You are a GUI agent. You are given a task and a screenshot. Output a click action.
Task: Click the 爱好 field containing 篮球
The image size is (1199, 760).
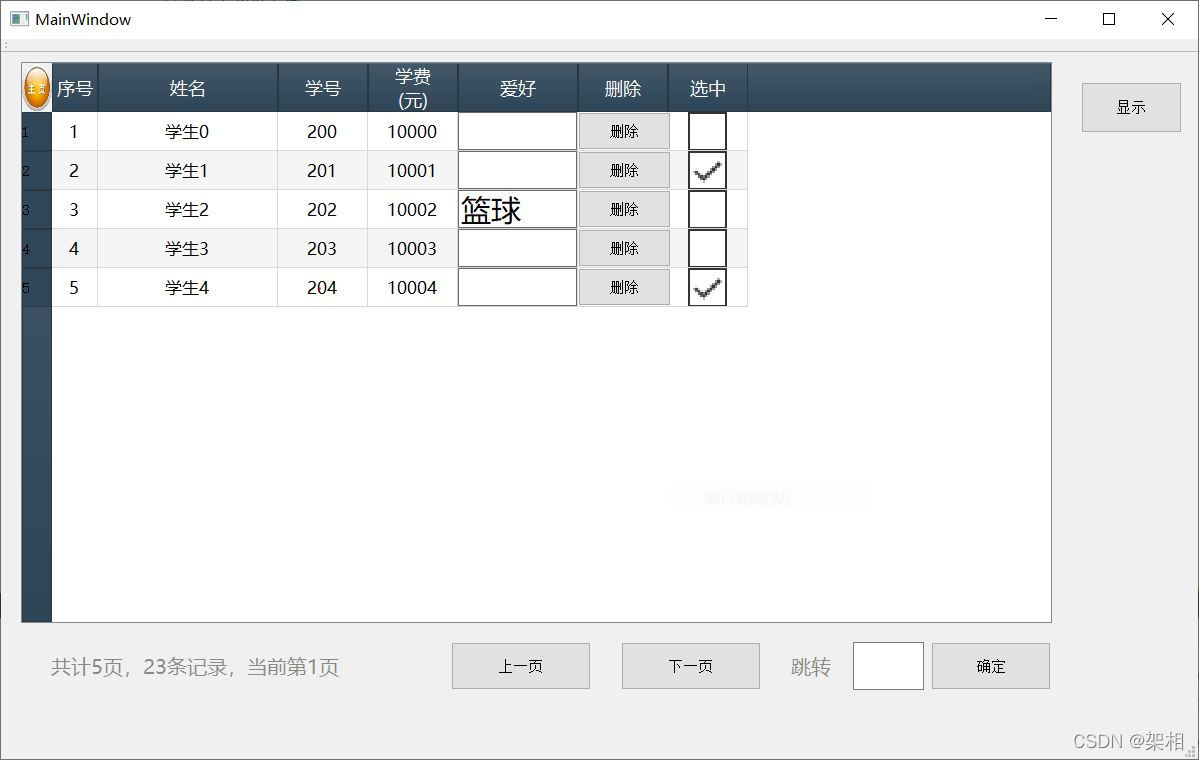(x=517, y=209)
